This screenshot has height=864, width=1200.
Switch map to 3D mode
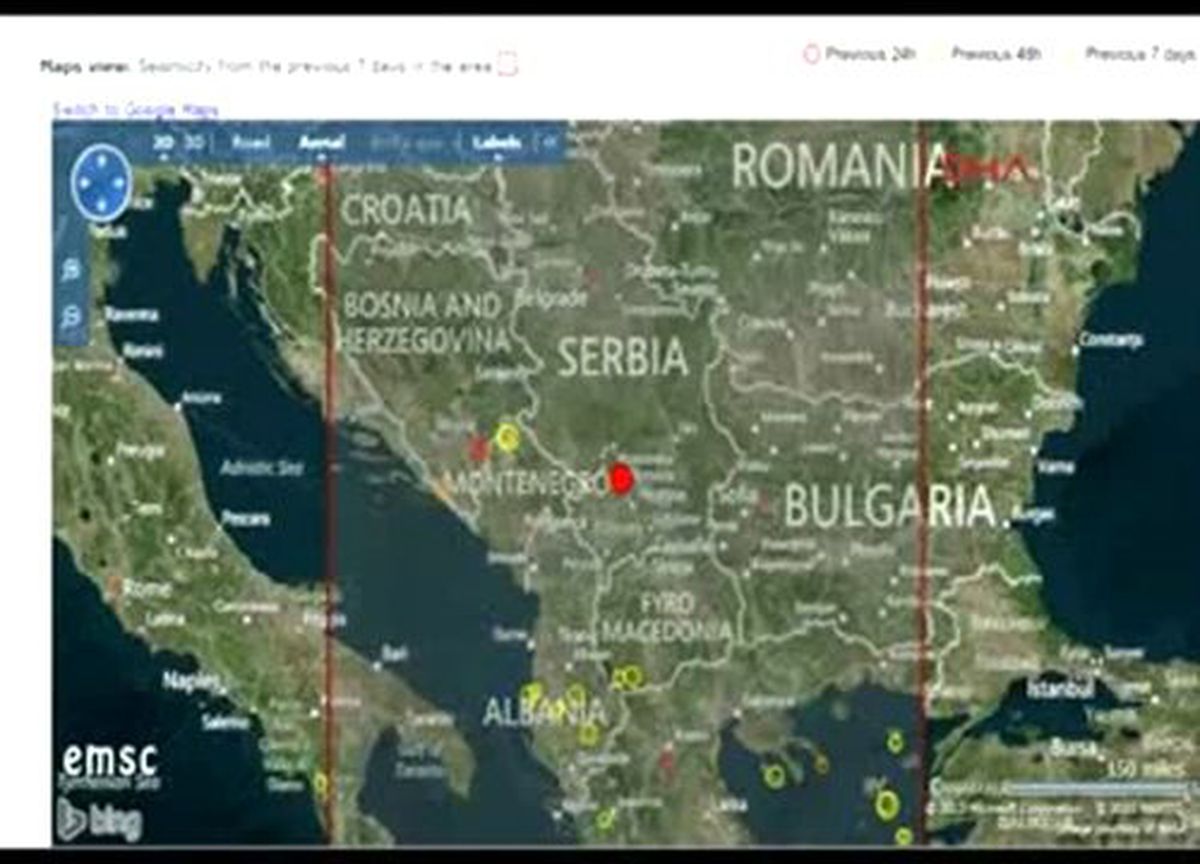click(x=194, y=143)
